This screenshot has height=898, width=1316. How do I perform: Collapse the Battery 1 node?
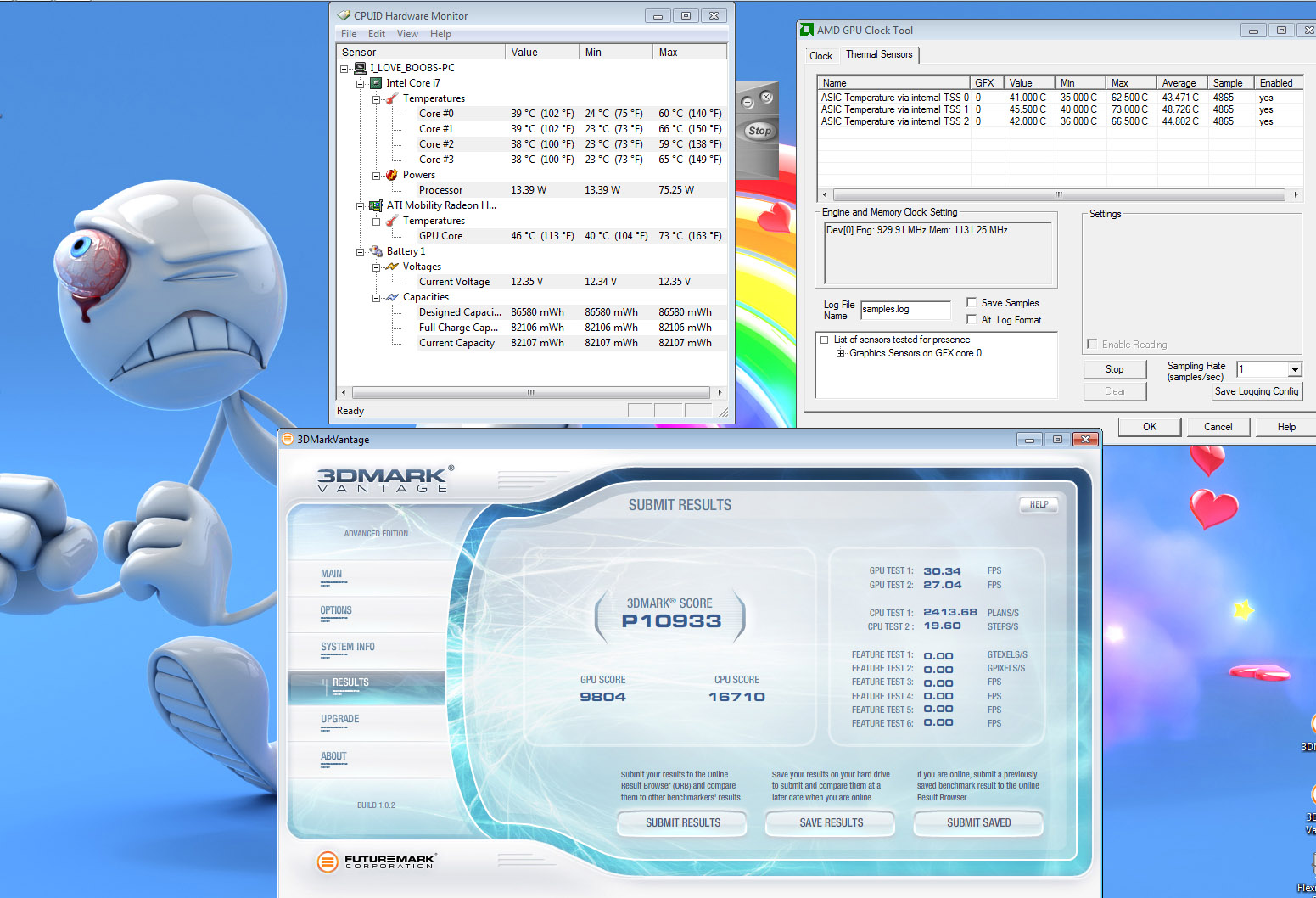click(360, 251)
